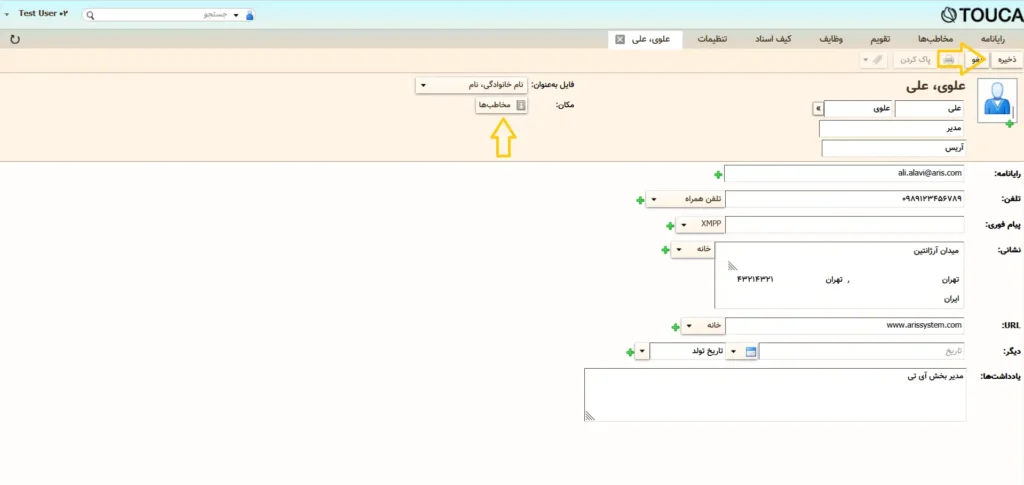Click the contact avatar picture
The width and height of the screenshot is (1024, 485).
click(x=997, y=100)
